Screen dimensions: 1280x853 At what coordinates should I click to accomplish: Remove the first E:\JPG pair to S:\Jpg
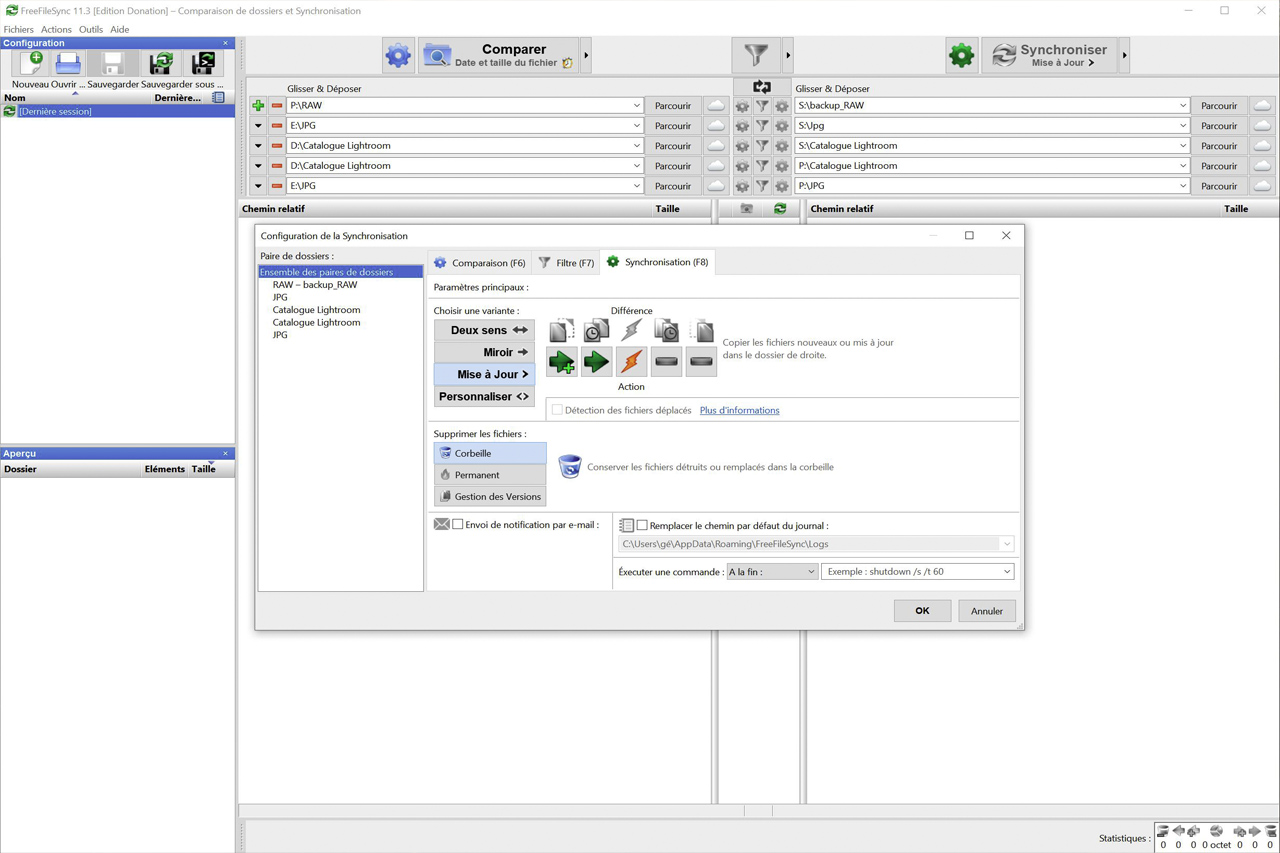[x=277, y=126]
